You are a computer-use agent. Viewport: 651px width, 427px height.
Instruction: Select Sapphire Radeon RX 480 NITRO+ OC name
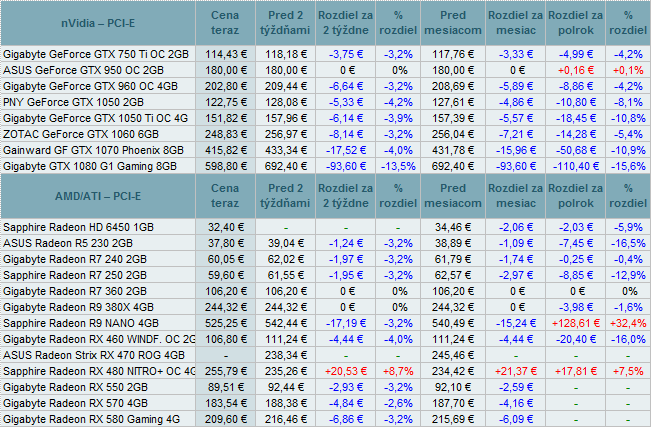[99, 371]
